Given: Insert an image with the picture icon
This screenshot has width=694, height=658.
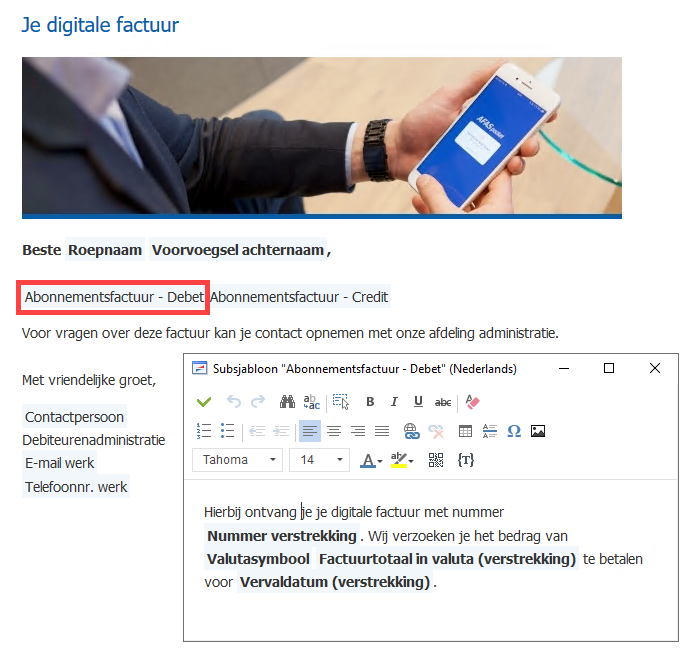Looking at the screenshot, I should click(538, 431).
